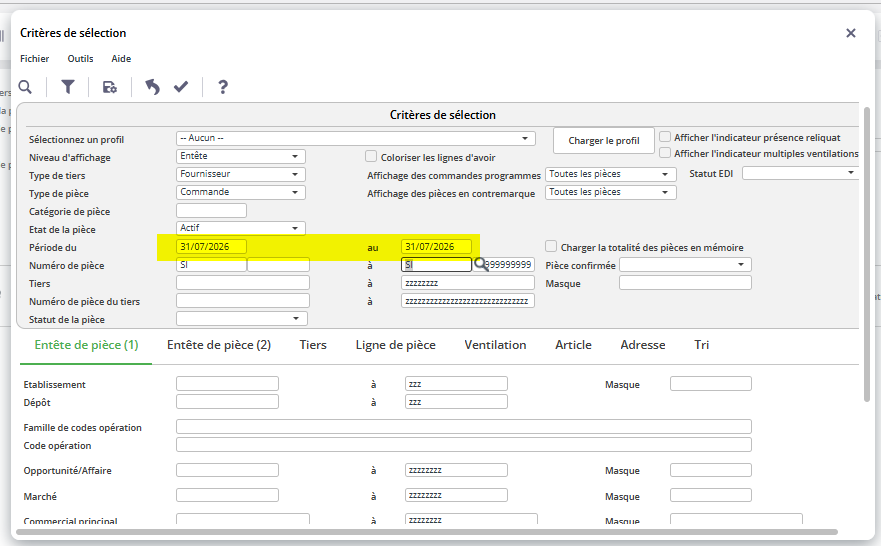
Task: Click the question mark help icon
Action: point(223,87)
